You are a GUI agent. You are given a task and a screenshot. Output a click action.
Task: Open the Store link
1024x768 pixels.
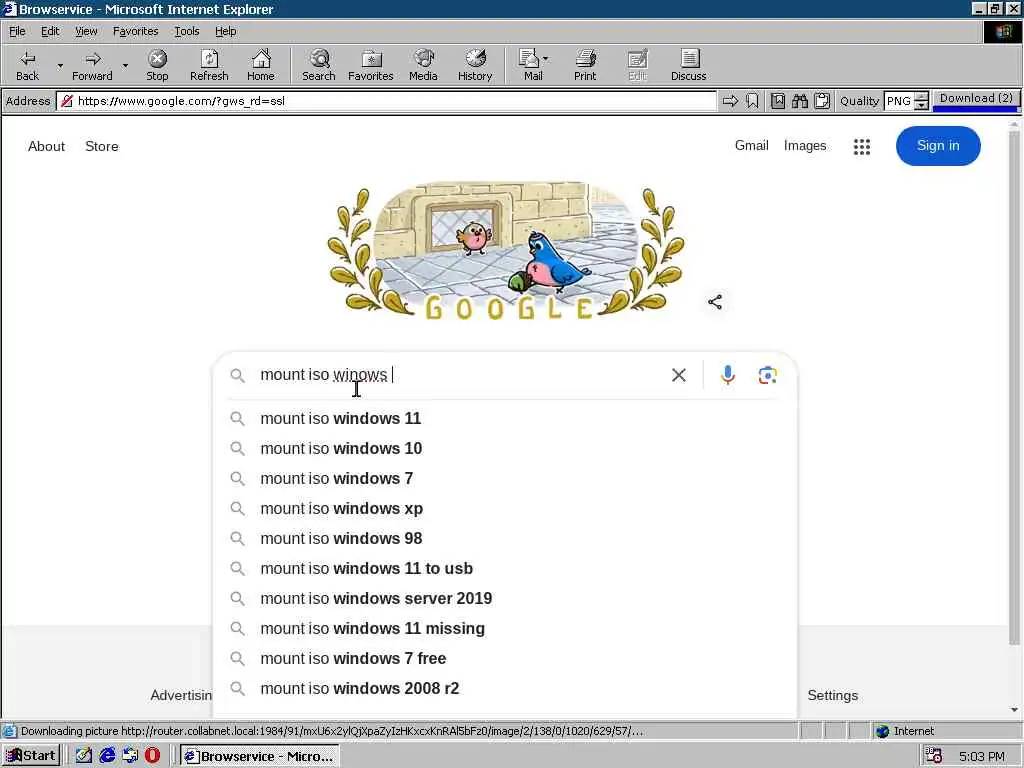(102, 146)
